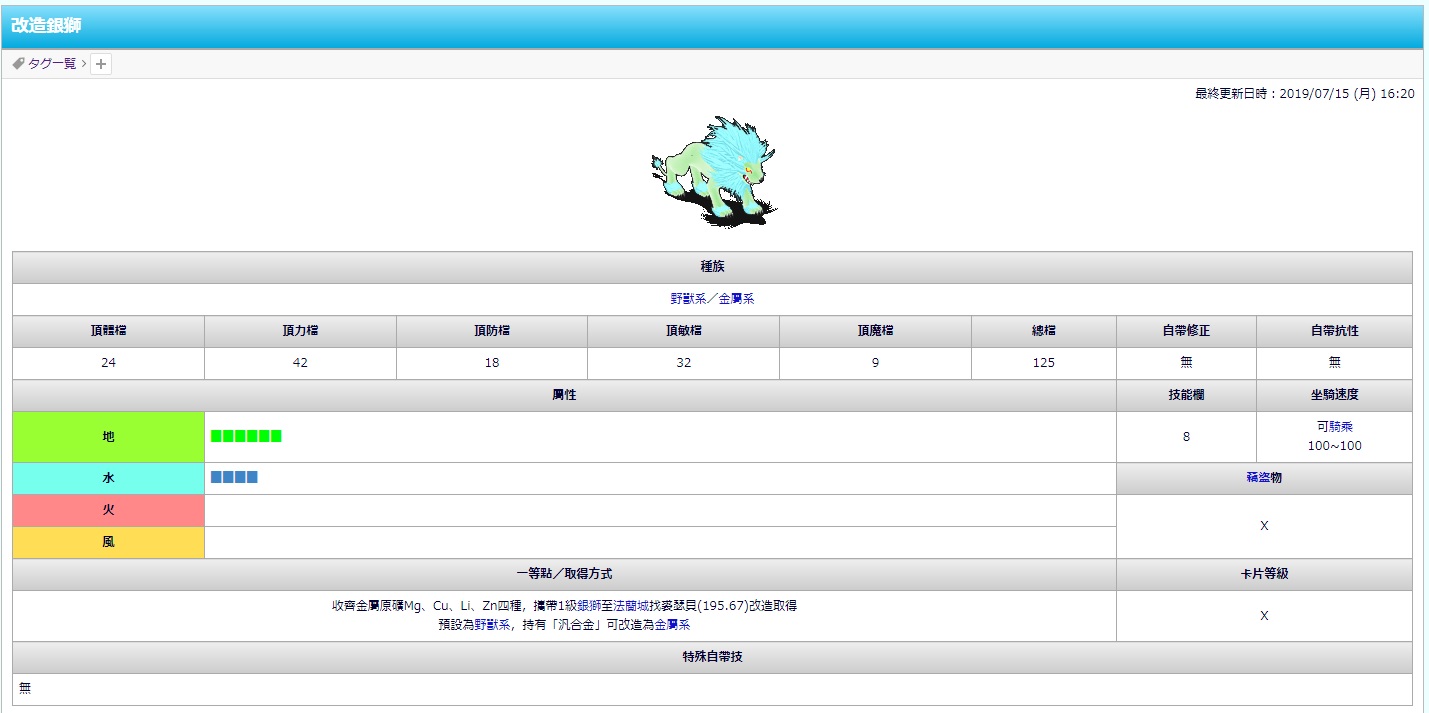
Task: Open 野獸系 link in the 種族 row
Action: click(688, 299)
